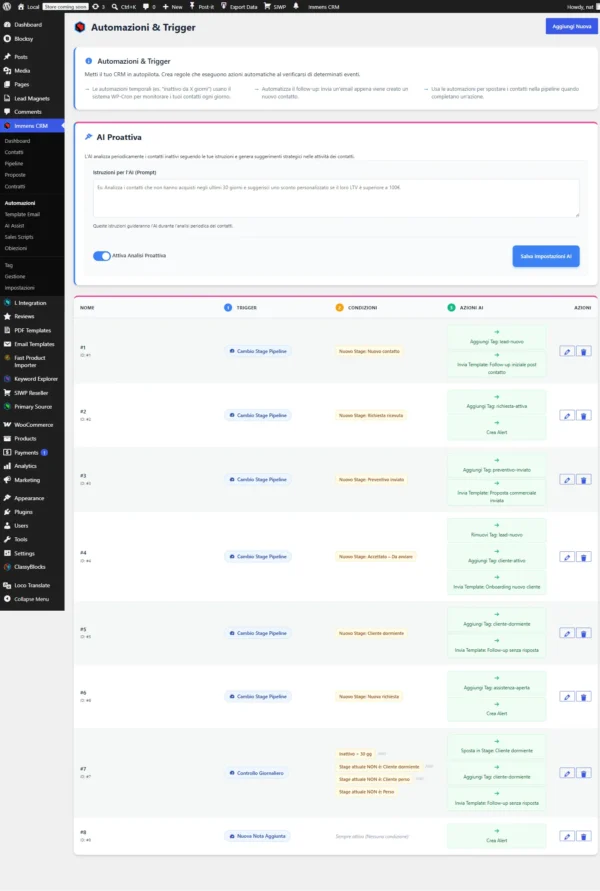Click Controllo Giornaliero trigger badge in row #7

coord(257,773)
